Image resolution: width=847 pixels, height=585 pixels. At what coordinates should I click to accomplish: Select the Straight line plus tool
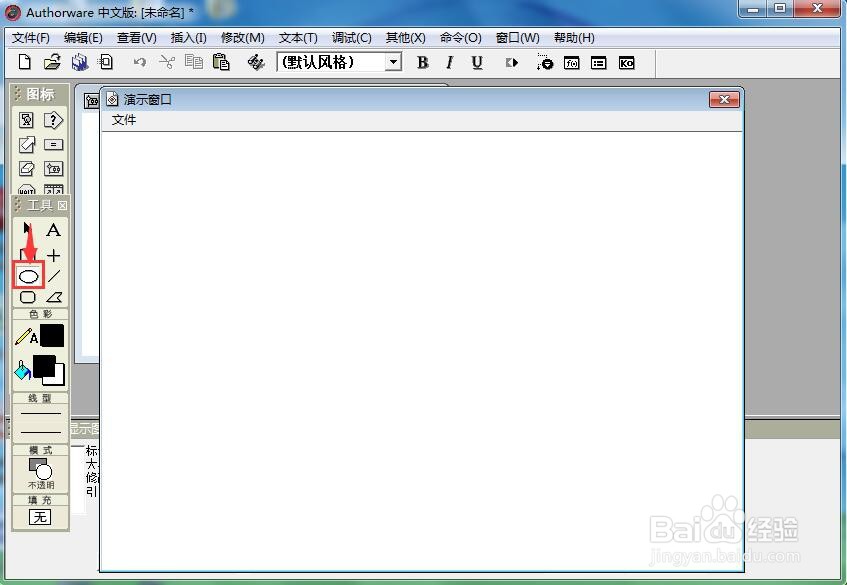coord(53,255)
